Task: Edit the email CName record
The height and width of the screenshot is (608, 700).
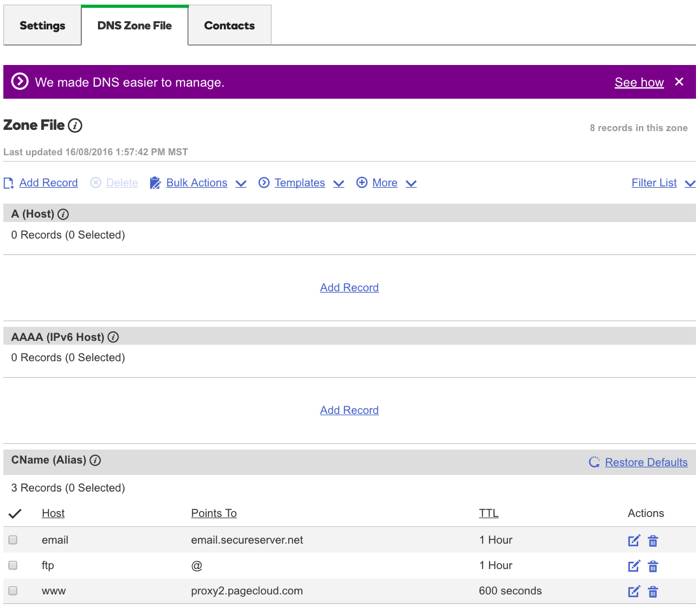Action: pyautogui.click(x=634, y=541)
